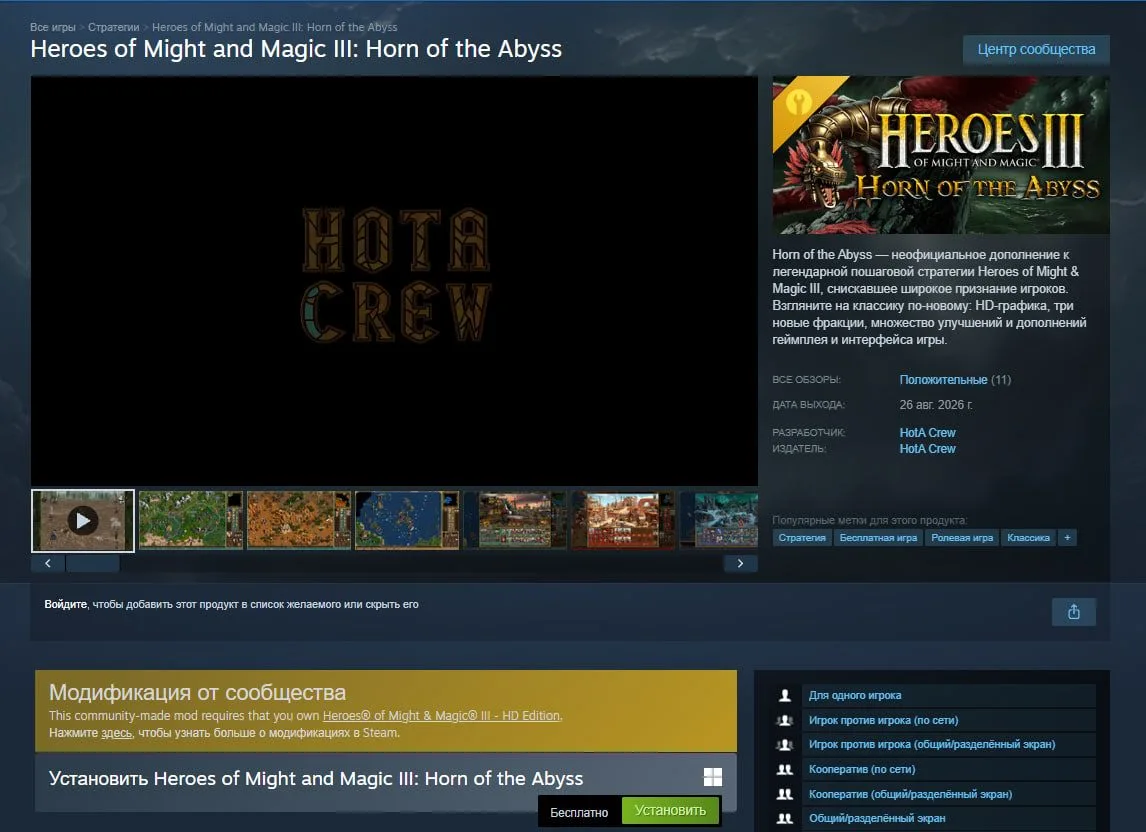Image resolution: width=1146 pixels, height=832 pixels.
Task: Go to 'Стратегии' breadcrumb
Action: pos(113,27)
